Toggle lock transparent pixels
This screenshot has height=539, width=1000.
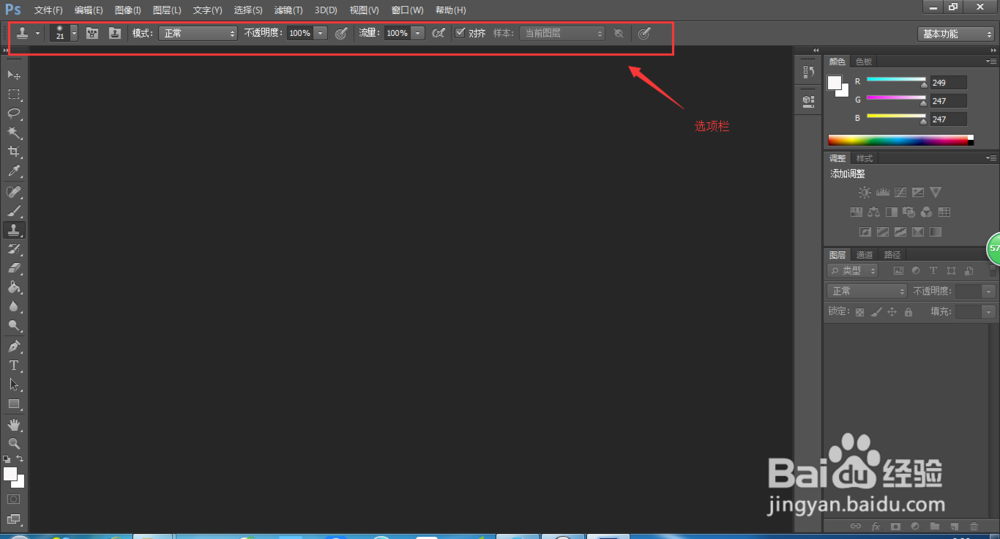tap(860, 312)
